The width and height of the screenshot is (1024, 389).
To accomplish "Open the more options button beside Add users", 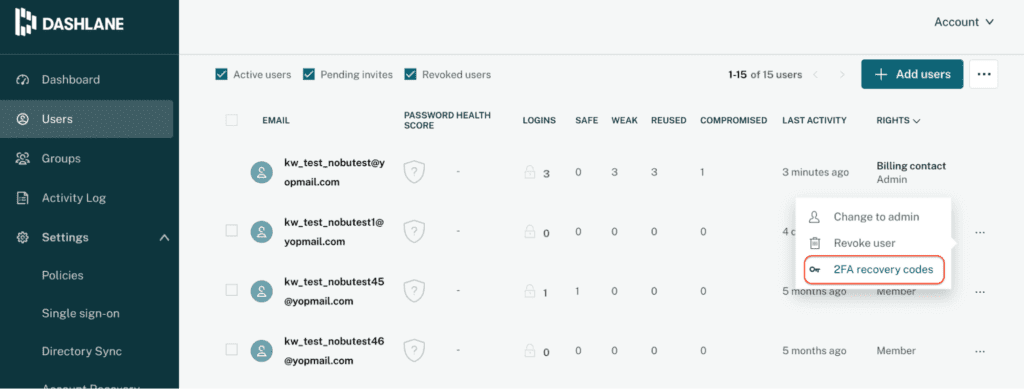I will pos(984,74).
